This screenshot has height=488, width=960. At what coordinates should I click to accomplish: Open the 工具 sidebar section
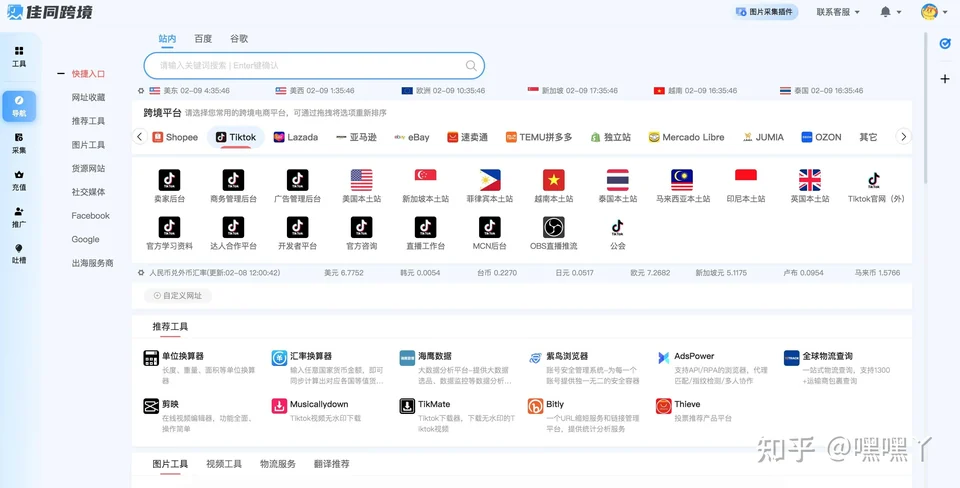(19, 56)
